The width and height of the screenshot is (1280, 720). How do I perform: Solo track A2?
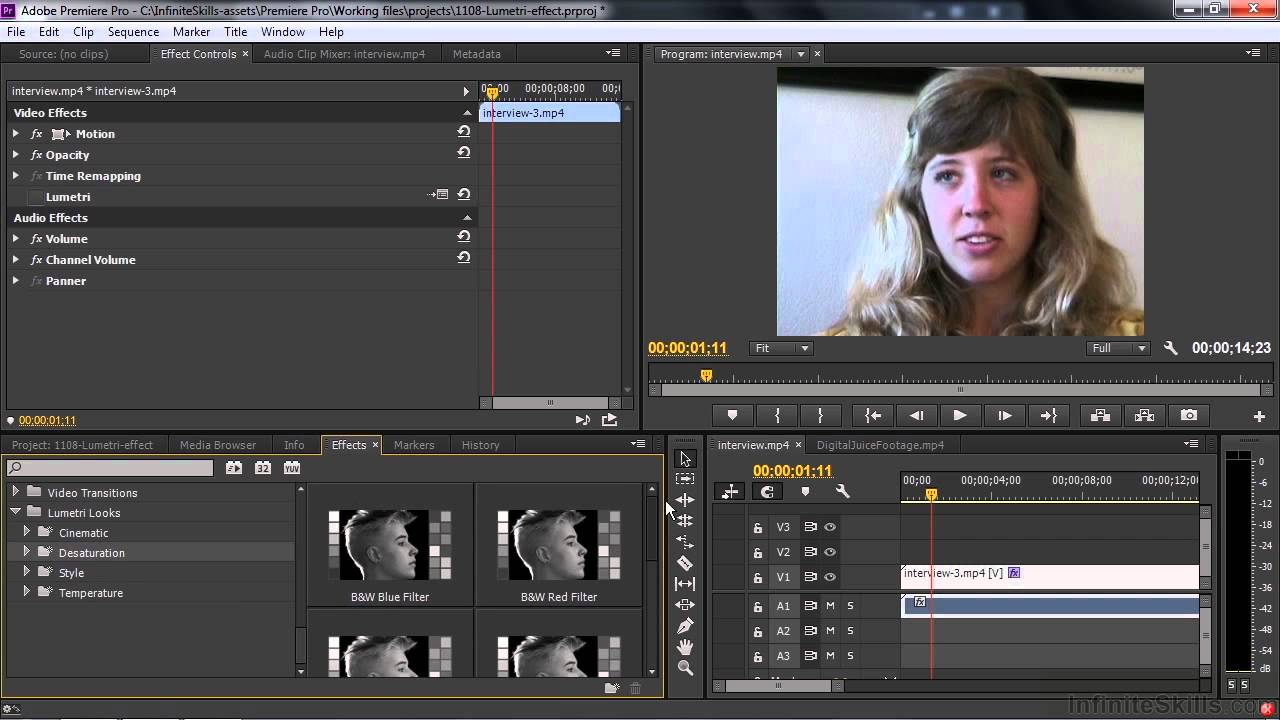(x=850, y=631)
